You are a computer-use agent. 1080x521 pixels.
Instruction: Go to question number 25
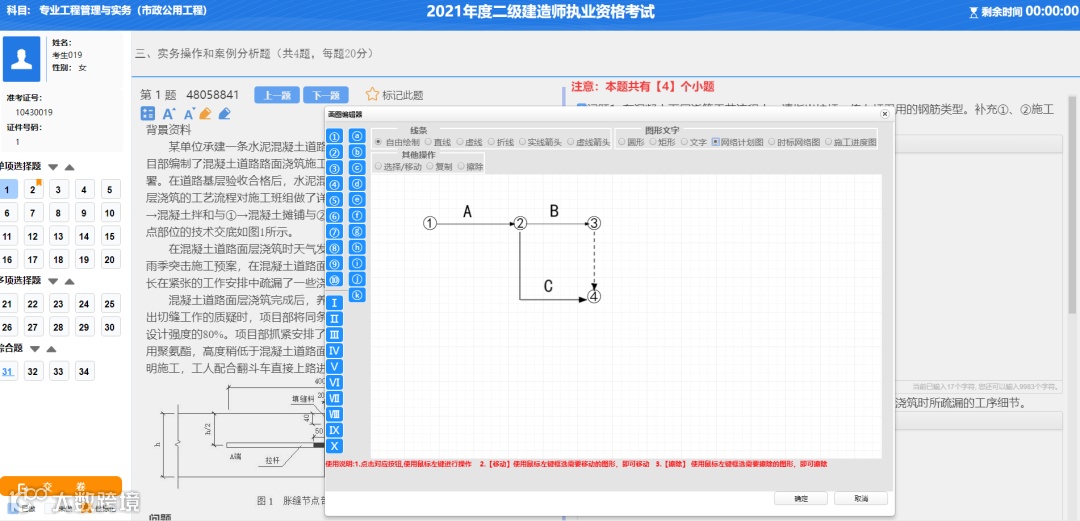pos(110,303)
